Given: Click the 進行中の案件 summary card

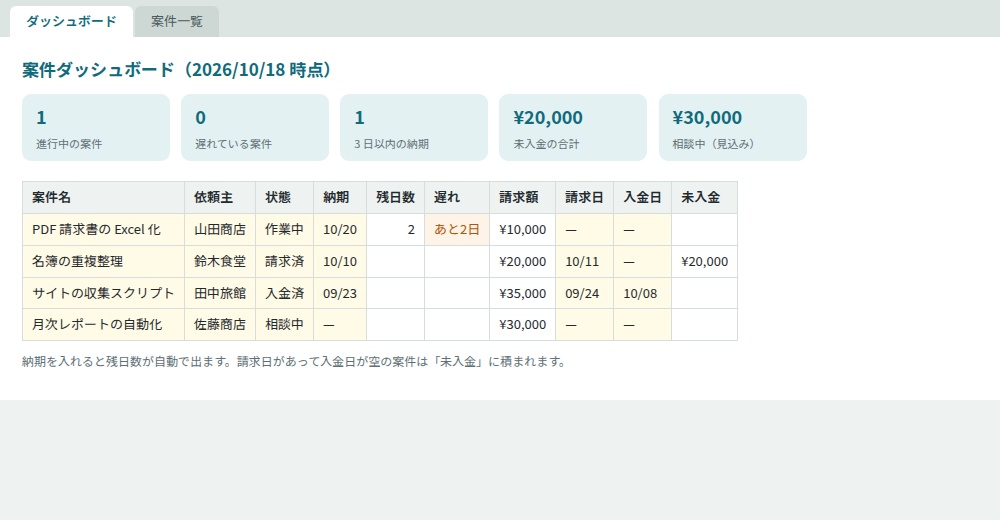Looking at the screenshot, I should [96, 128].
